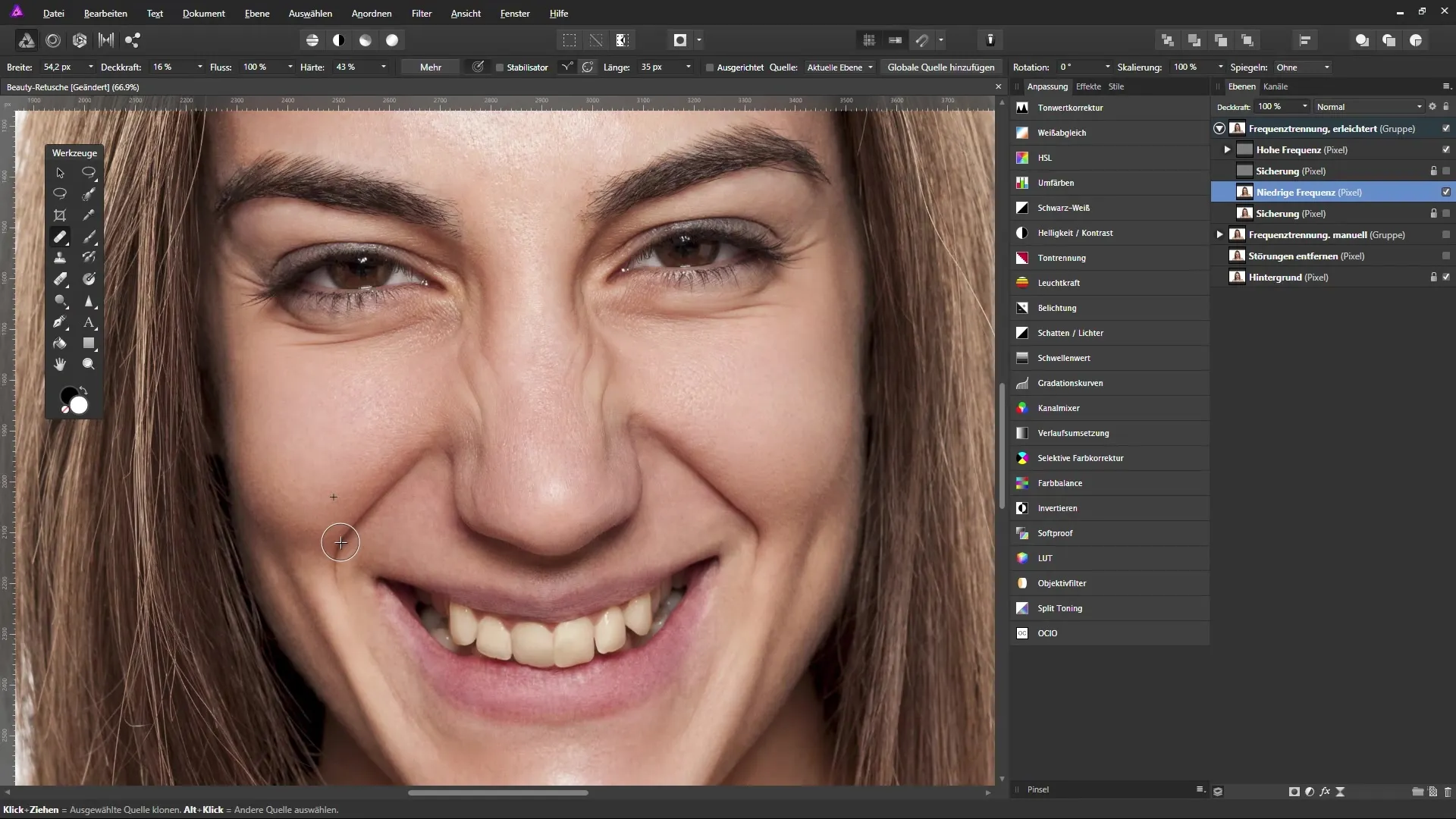The width and height of the screenshot is (1456, 819).
Task: Open the Auswählen menu
Action: [x=310, y=14]
